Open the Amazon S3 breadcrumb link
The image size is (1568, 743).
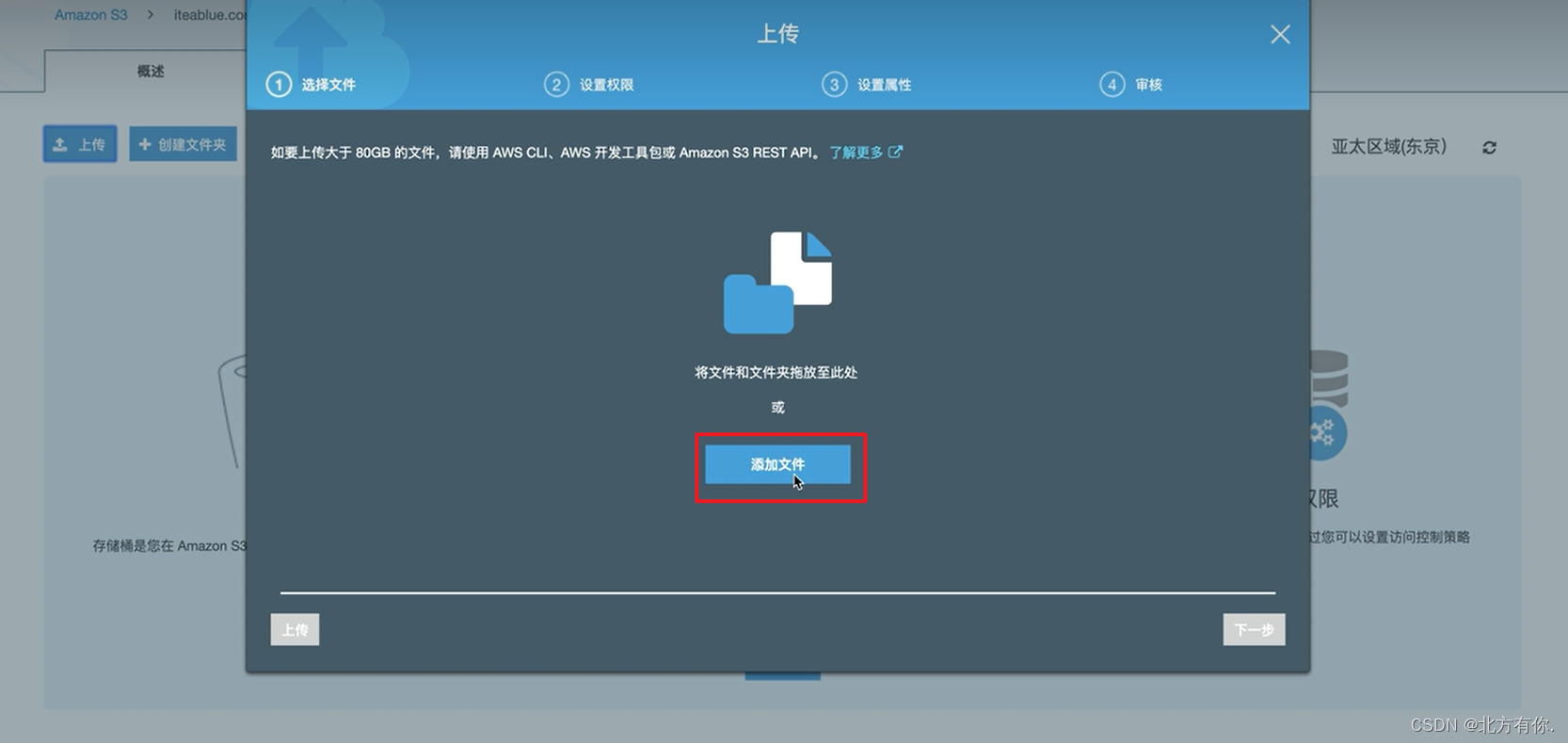pyautogui.click(x=90, y=15)
